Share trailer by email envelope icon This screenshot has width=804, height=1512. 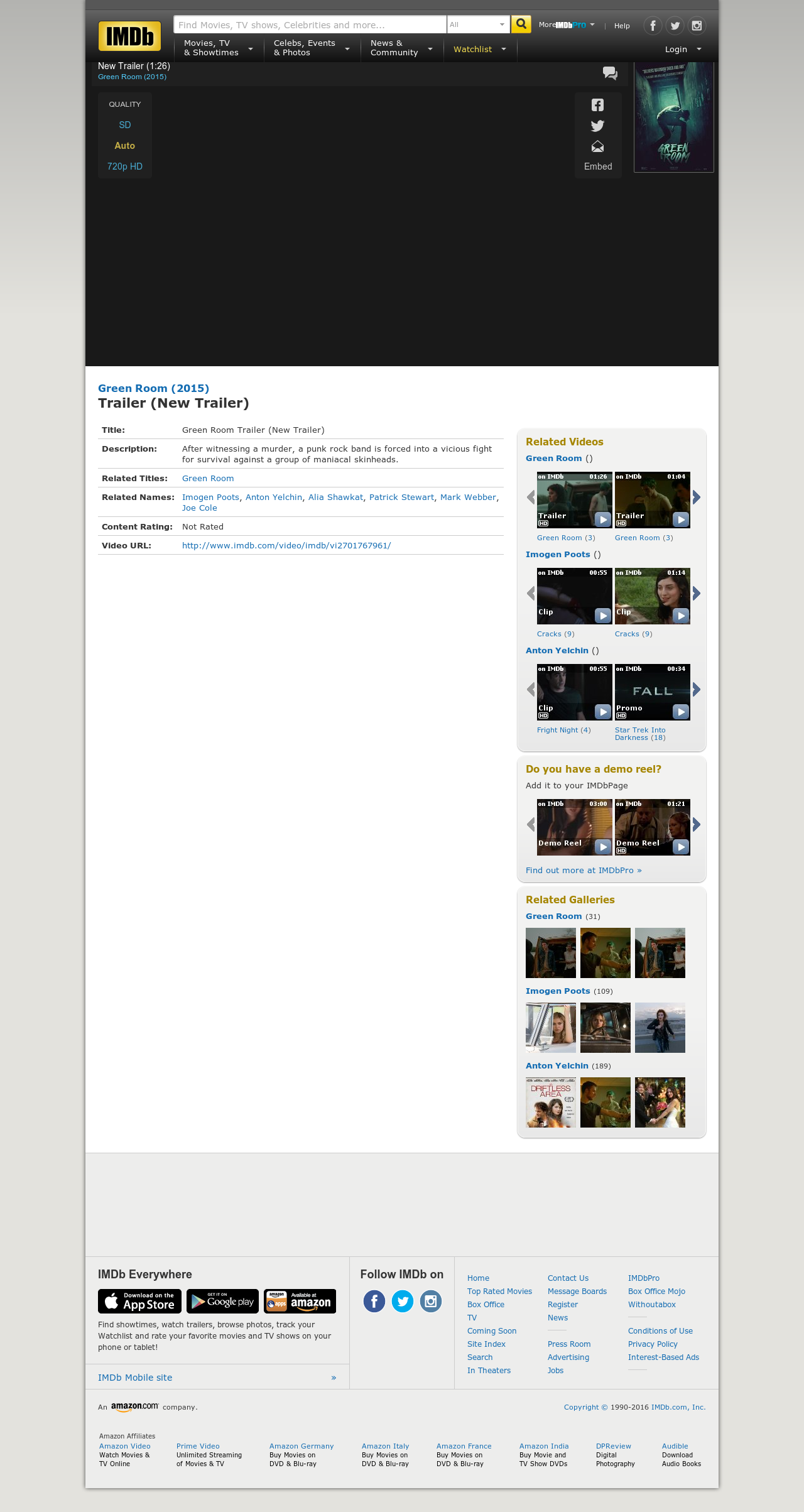point(598,146)
